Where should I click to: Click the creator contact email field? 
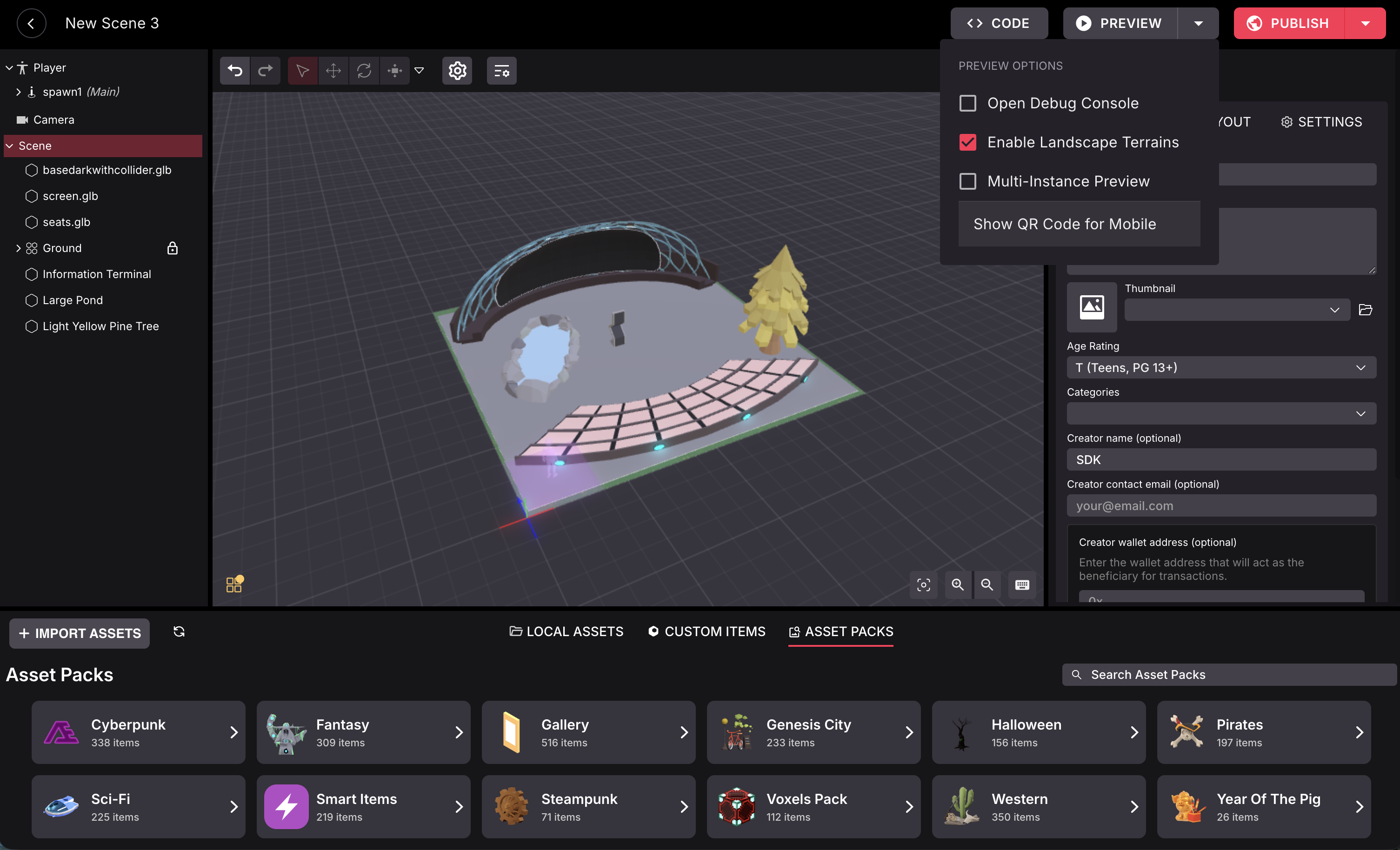tap(1221, 506)
